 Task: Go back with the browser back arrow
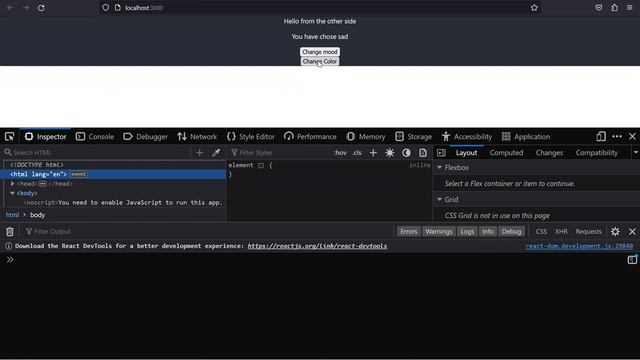point(10,8)
